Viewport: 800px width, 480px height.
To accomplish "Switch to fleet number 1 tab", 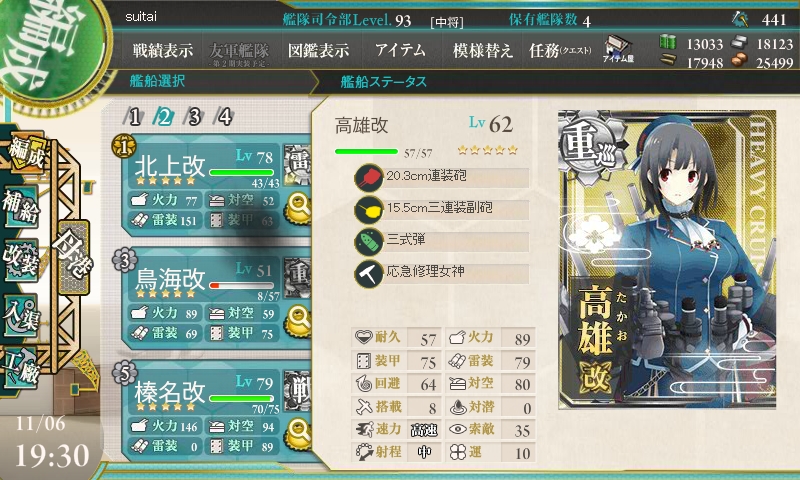I will [x=134, y=117].
